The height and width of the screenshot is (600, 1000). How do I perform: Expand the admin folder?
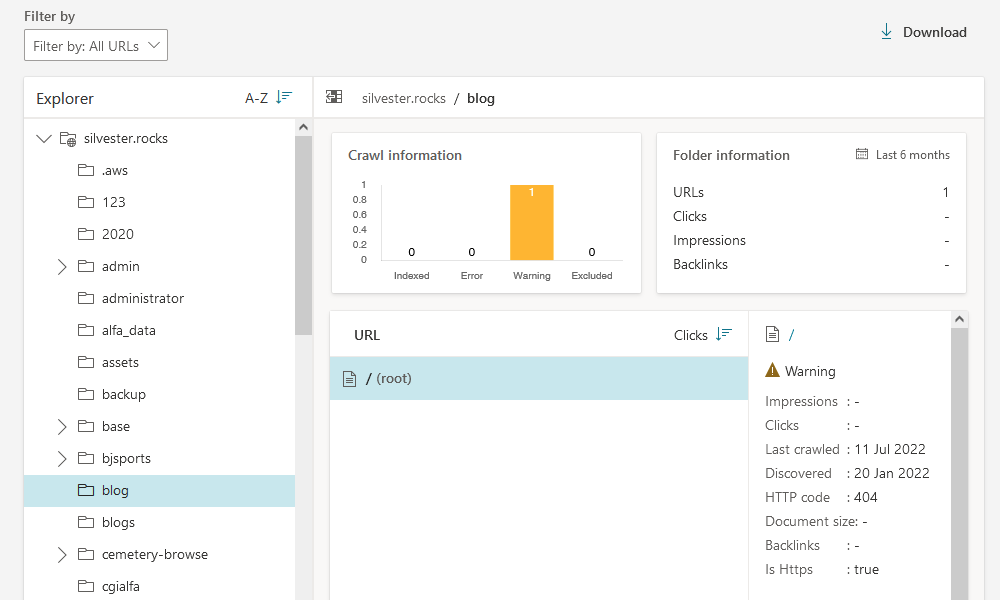pyautogui.click(x=62, y=267)
